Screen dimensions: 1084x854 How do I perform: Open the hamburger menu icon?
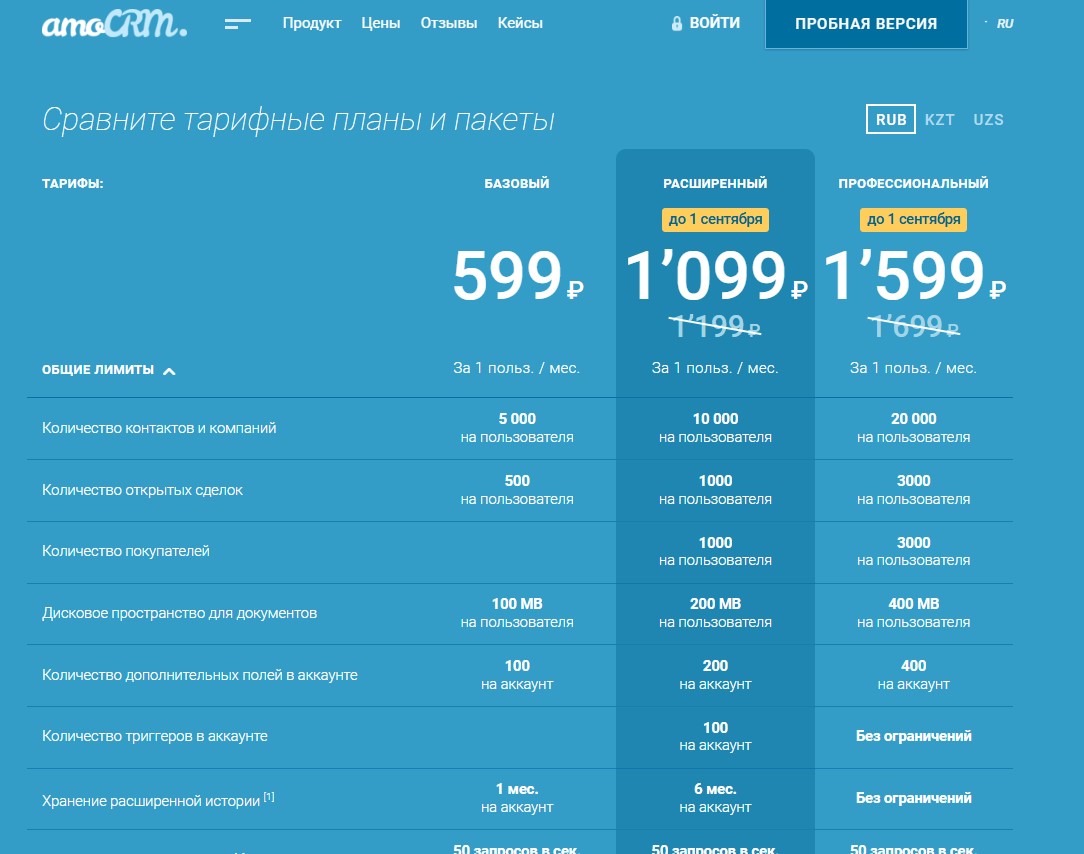[237, 24]
